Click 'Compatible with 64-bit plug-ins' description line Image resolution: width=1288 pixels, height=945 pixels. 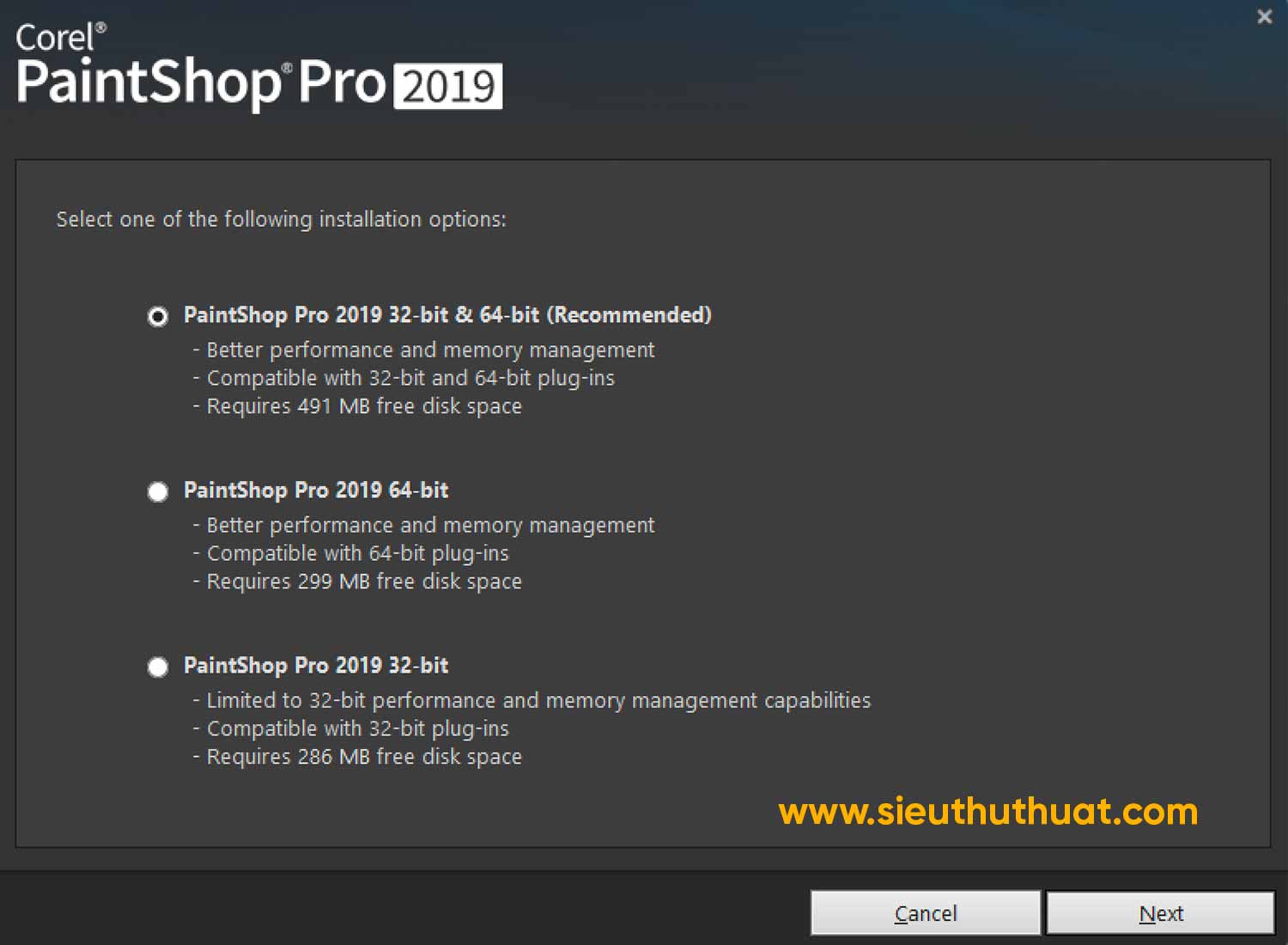coord(350,554)
